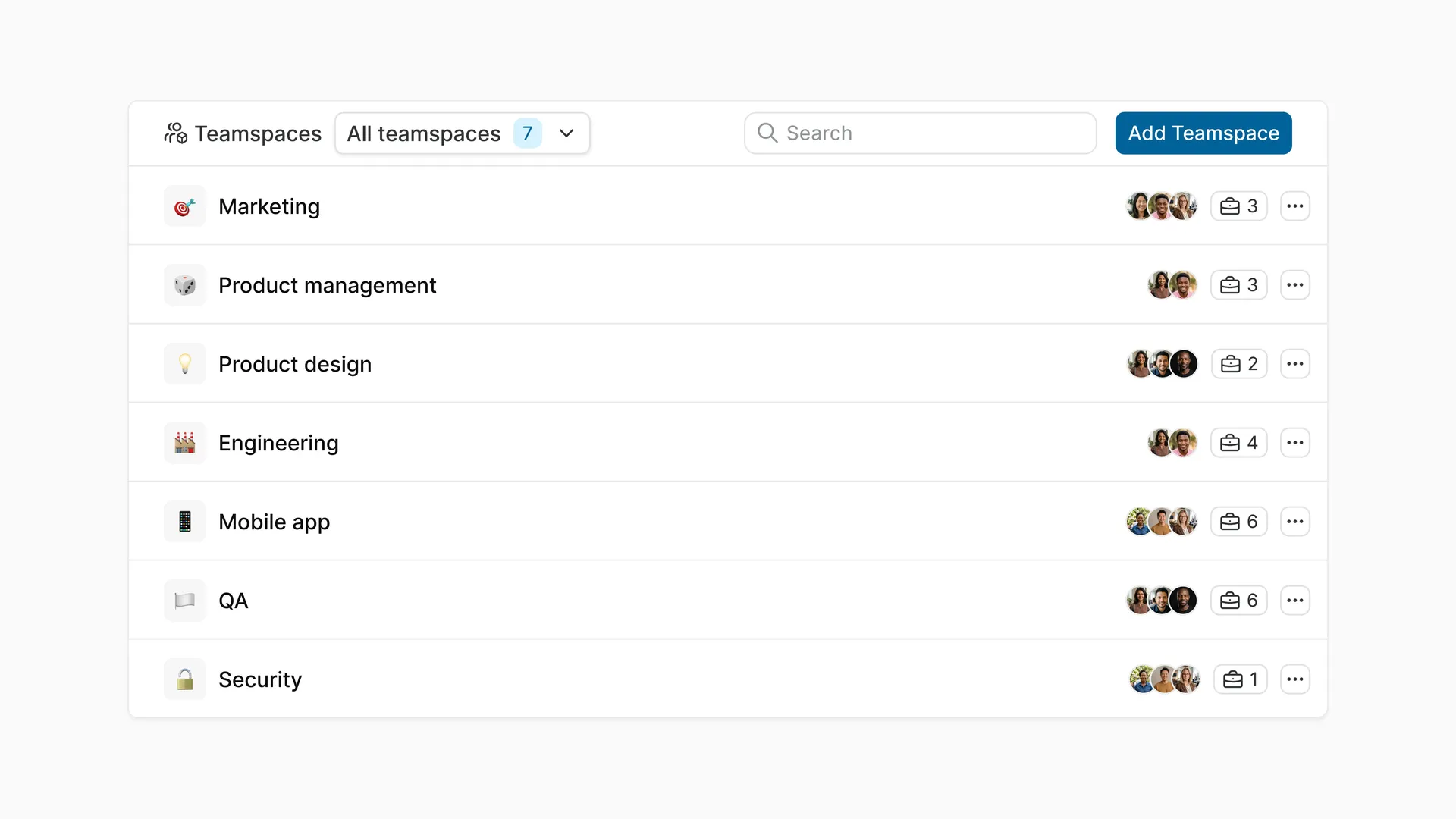Click the Mobile app projects count badge

click(x=1238, y=522)
